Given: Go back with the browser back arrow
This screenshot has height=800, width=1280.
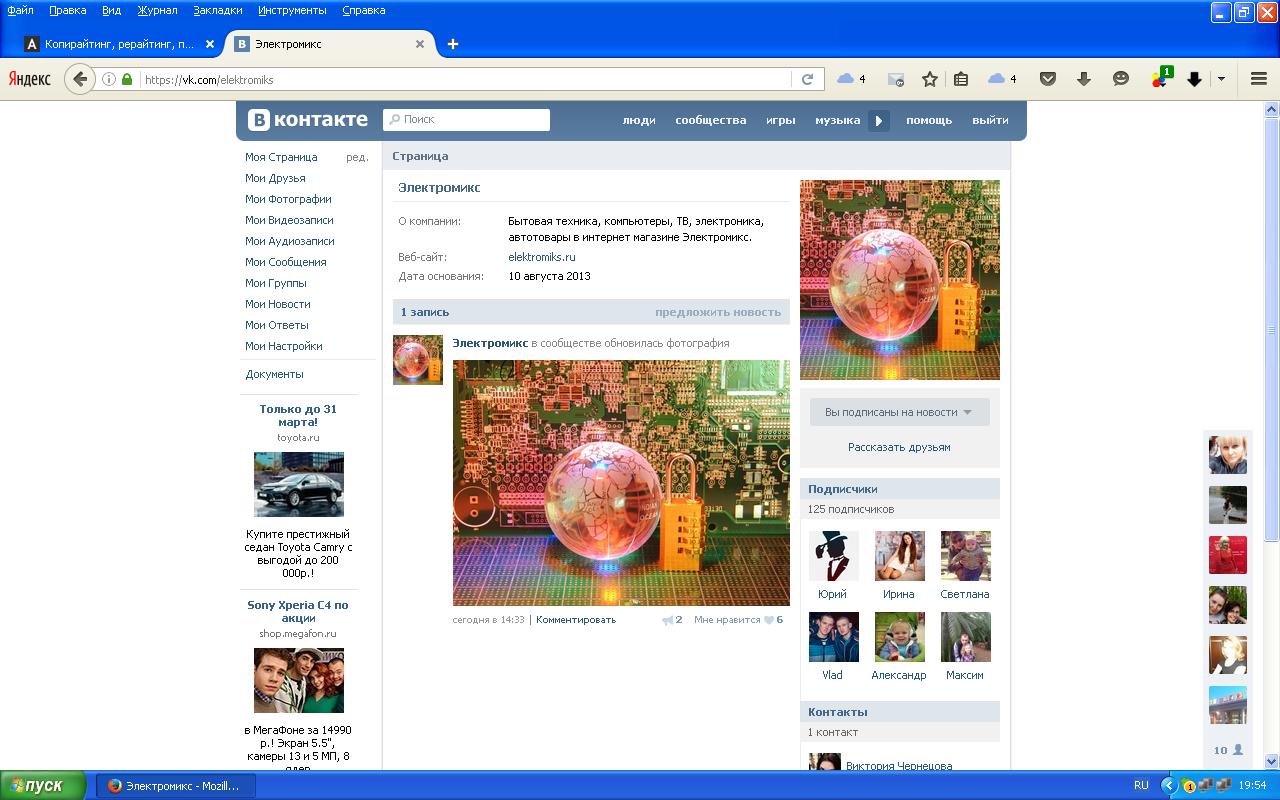Looking at the screenshot, I should coord(80,79).
